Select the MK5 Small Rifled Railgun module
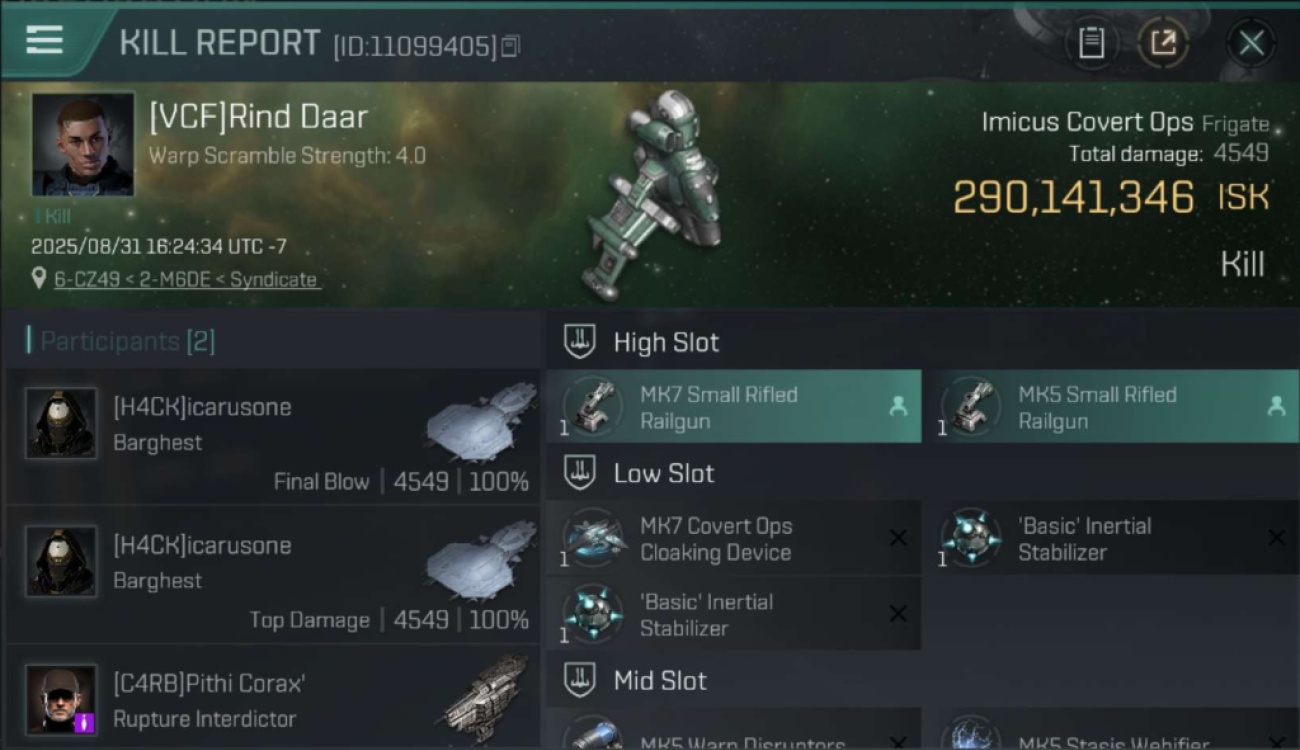This screenshot has width=1300, height=750. click(x=1113, y=407)
